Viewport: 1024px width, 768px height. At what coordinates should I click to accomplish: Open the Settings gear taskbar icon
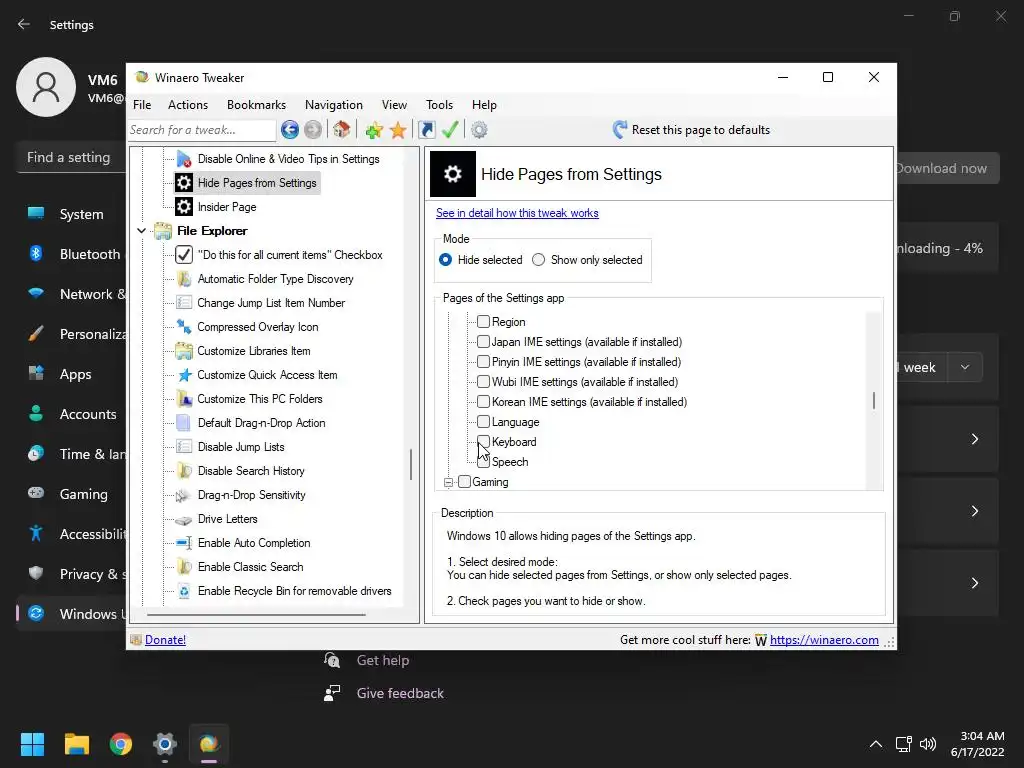pyautogui.click(x=165, y=744)
